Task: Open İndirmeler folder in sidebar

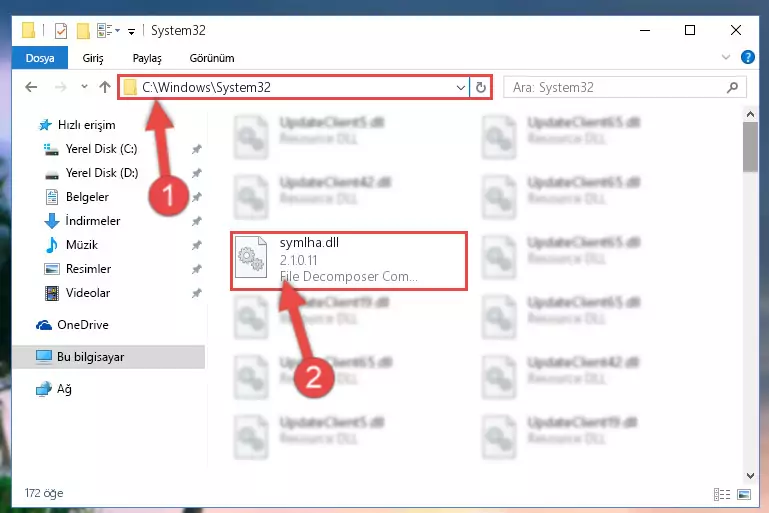Action: 93,221
